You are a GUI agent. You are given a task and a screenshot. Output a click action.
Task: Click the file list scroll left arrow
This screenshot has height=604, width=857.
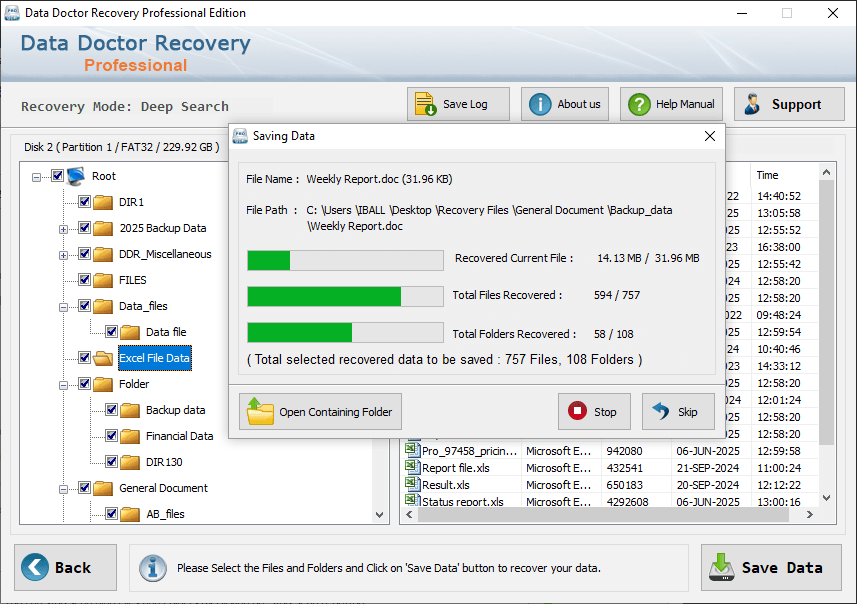pyautogui.click(x=409, y=514)
